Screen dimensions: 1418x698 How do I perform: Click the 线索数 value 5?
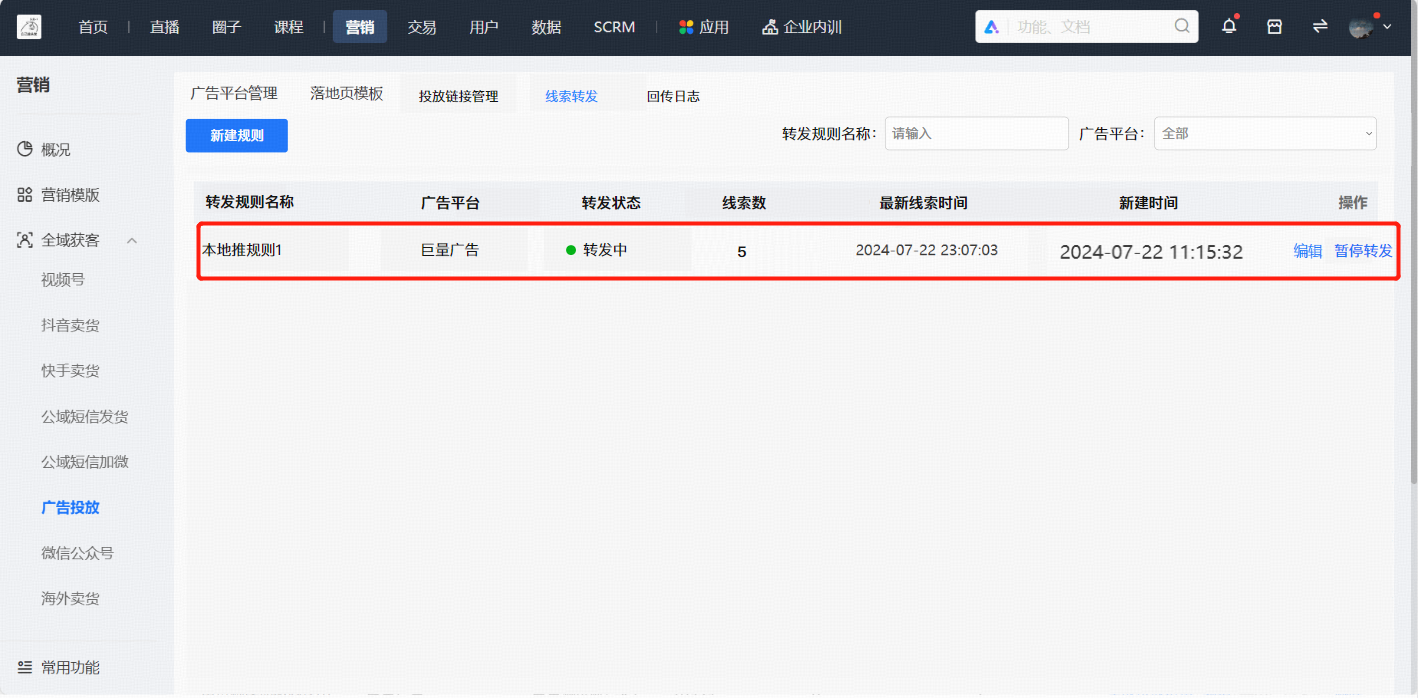click(741, 252)
